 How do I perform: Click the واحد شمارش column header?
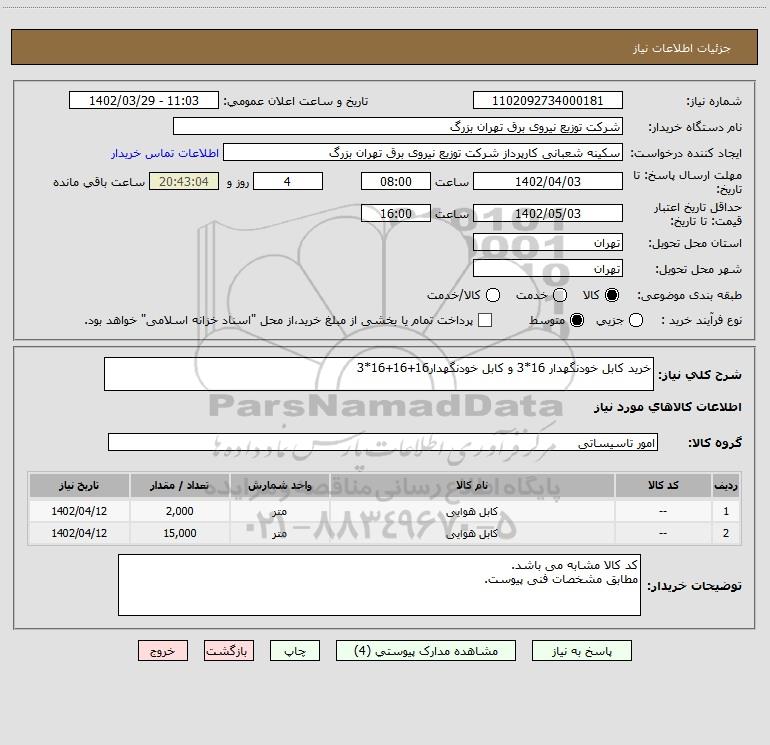pos(279,485)
